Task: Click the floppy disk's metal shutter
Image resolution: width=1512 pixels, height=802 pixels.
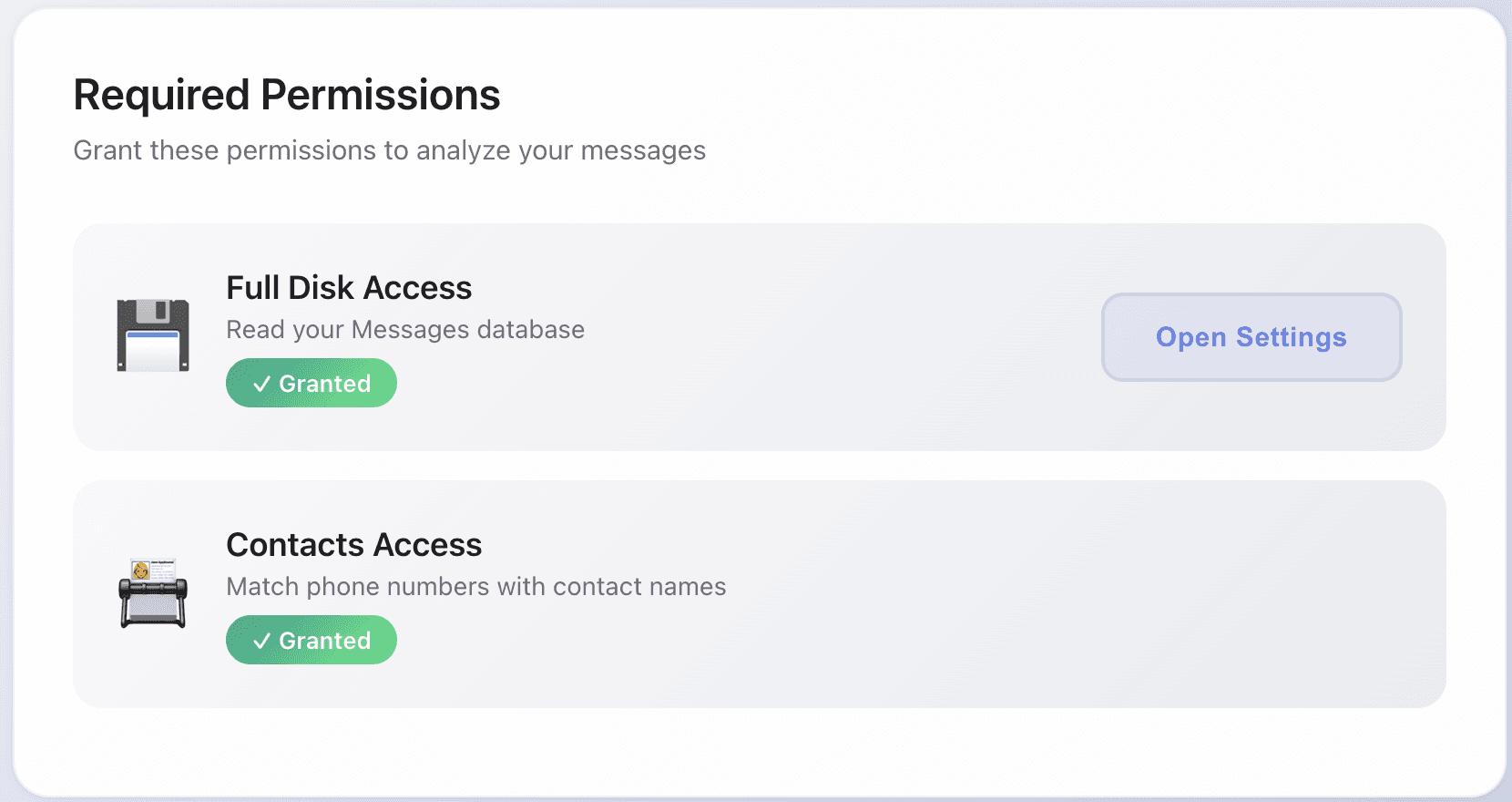Action: 157,312
